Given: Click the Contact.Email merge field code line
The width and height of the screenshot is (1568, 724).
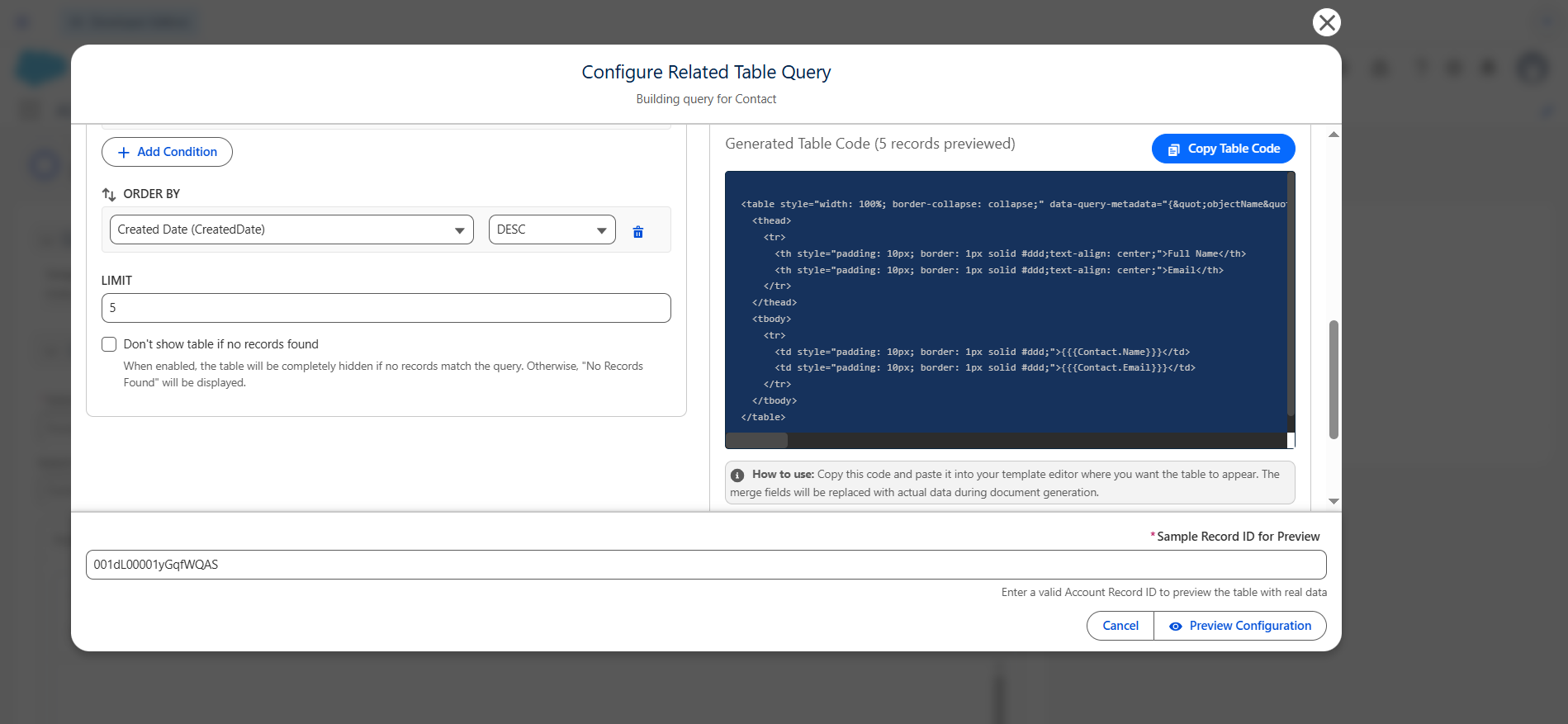Looking at the screenshot, I should coord(984,367).
